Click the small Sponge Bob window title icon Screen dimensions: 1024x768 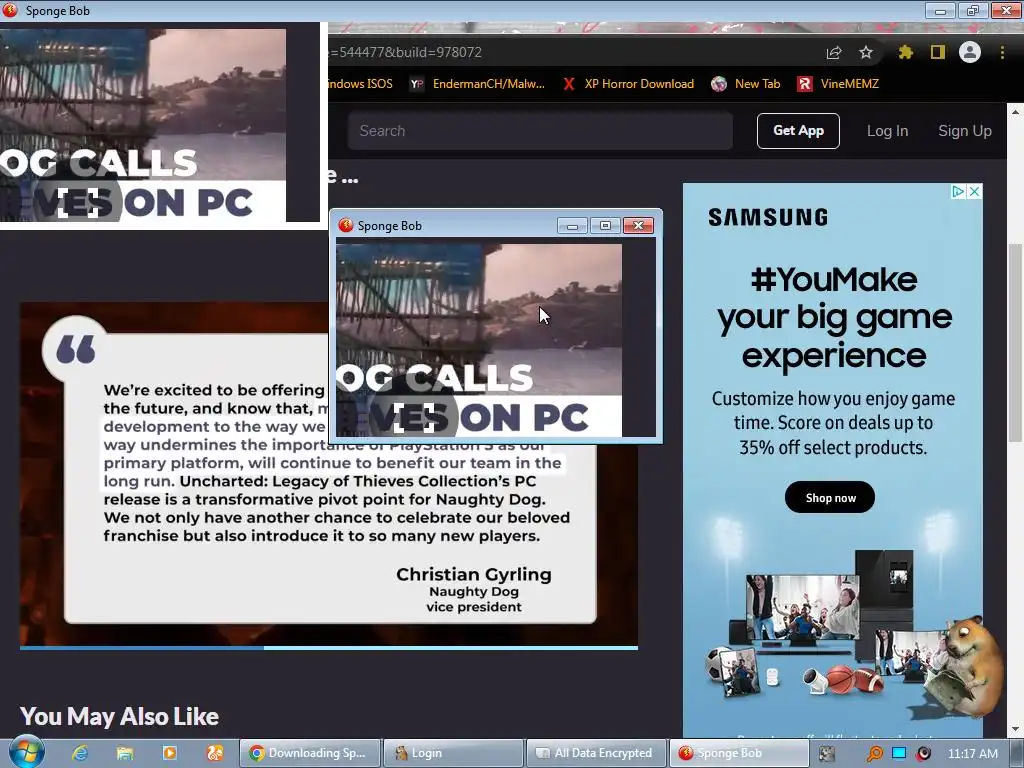[x=345, y=225]
